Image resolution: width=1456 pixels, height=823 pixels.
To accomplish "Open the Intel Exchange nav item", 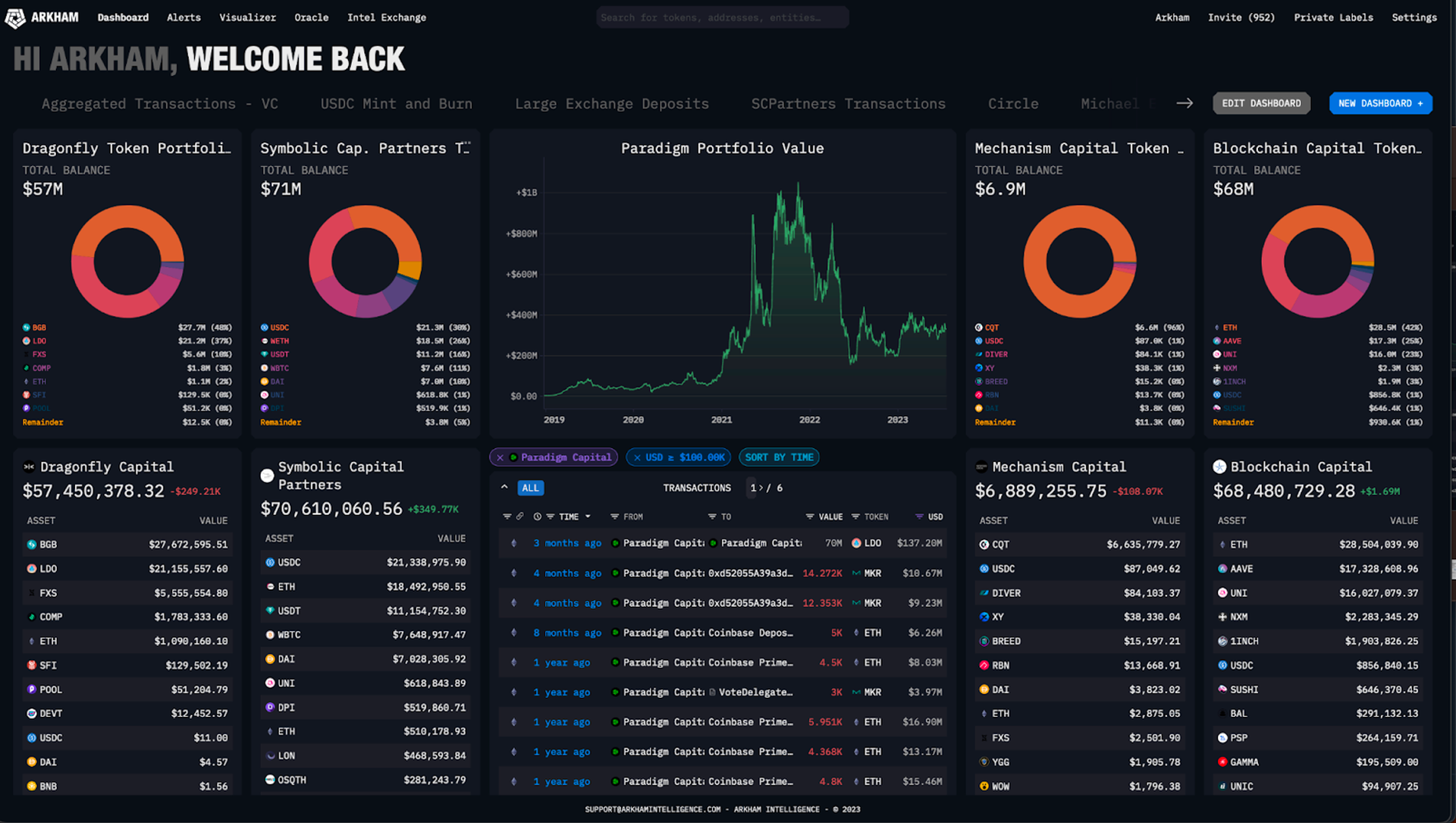I will 387,17.
